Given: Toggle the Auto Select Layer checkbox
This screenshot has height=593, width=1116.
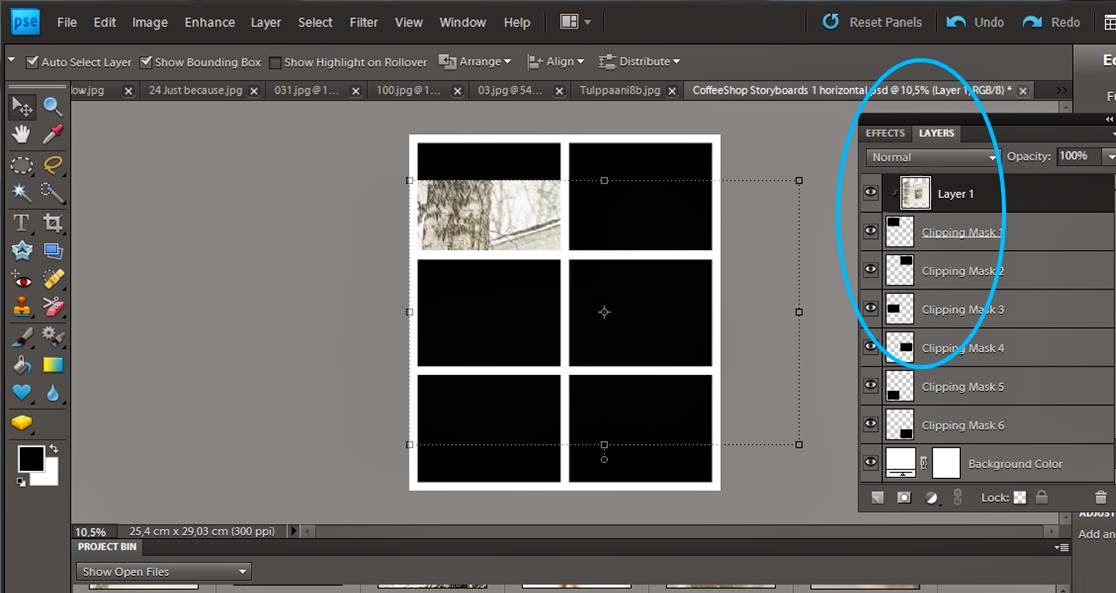Looking at the screenshot, I should click(34, 61).
